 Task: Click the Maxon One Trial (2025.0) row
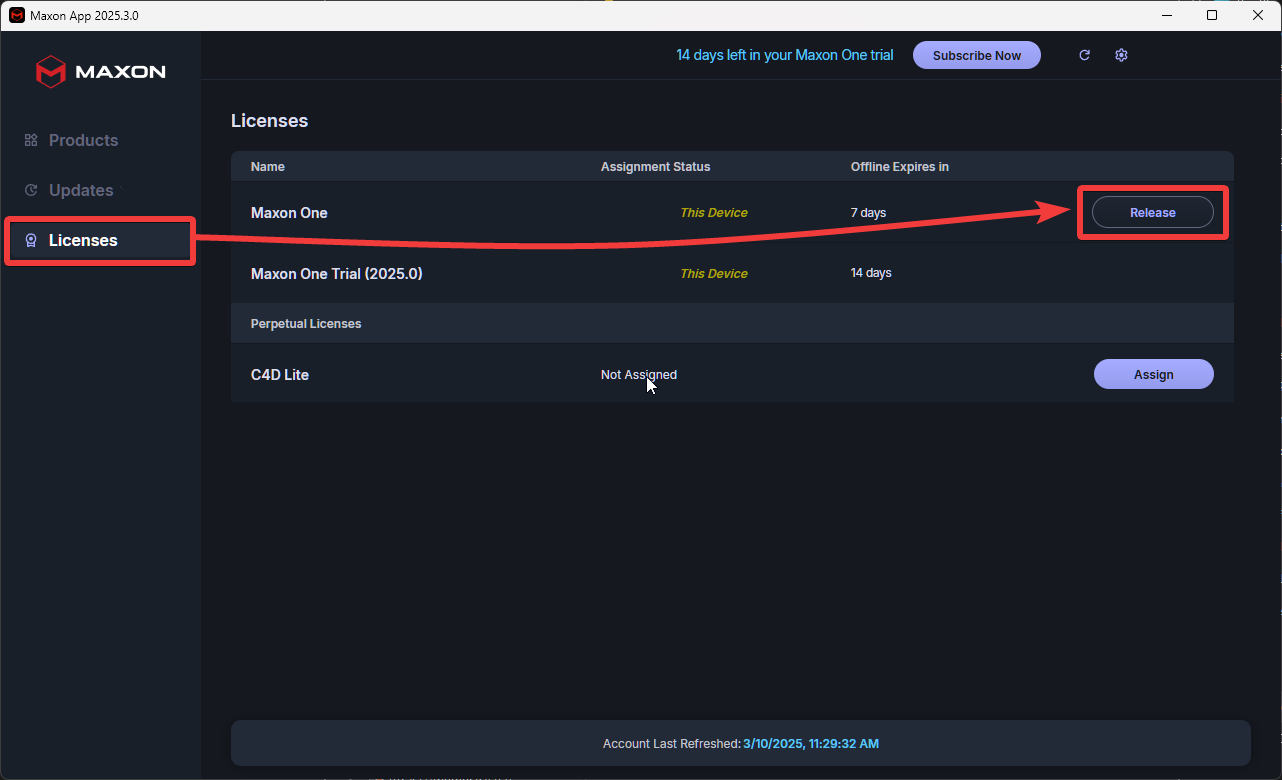(732, 273)
